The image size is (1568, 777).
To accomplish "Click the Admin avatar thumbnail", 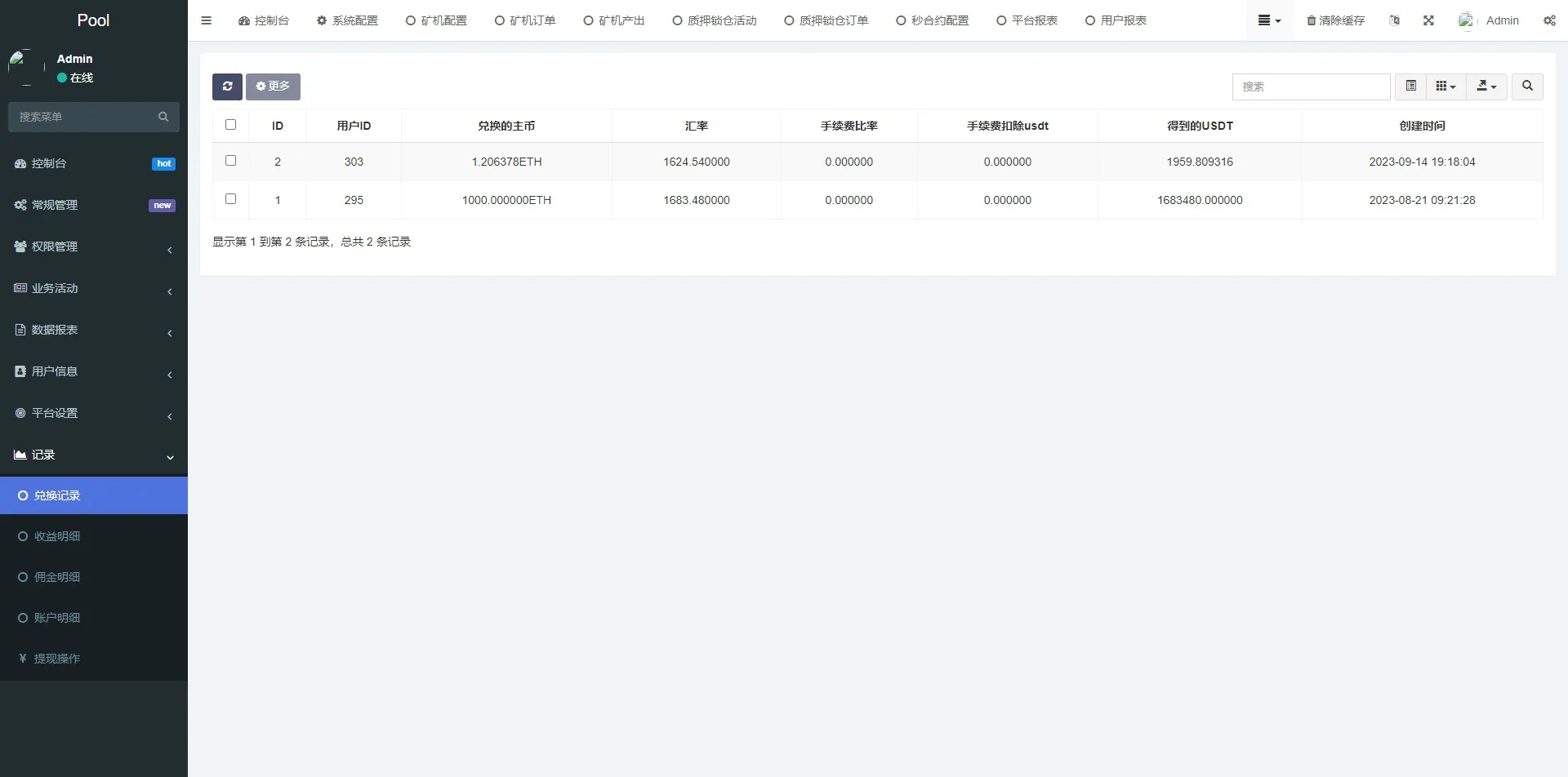I will click(1466, 20).
